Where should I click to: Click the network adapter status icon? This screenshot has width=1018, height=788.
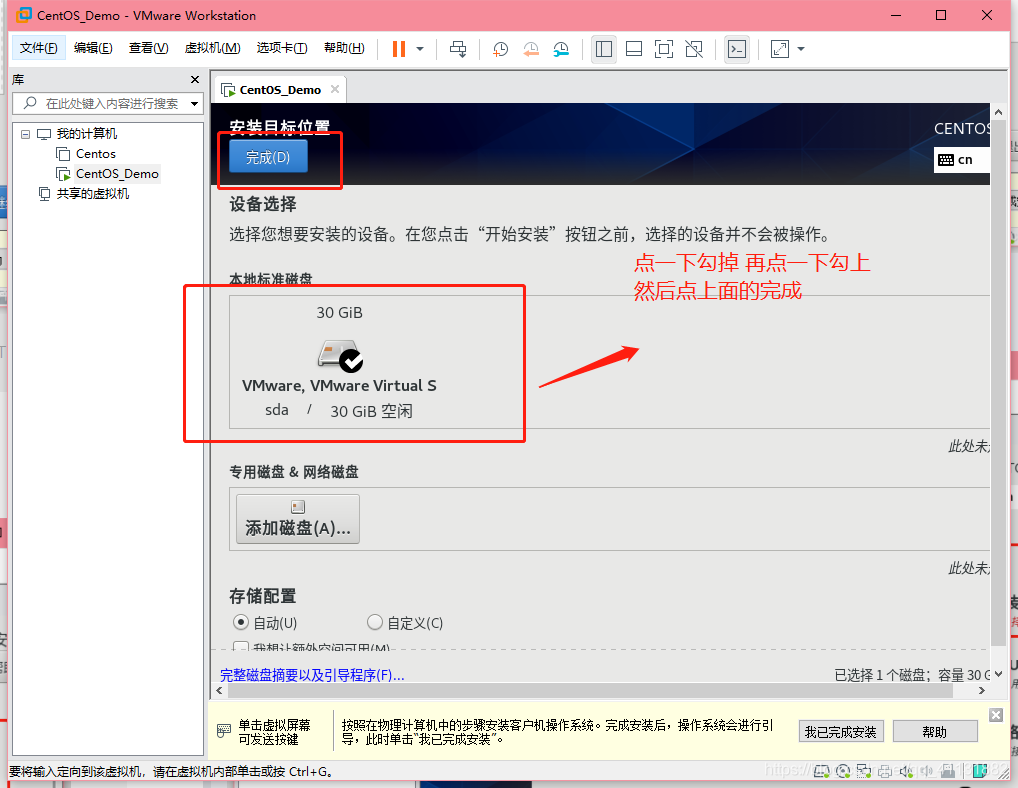(x=863, y=771)
